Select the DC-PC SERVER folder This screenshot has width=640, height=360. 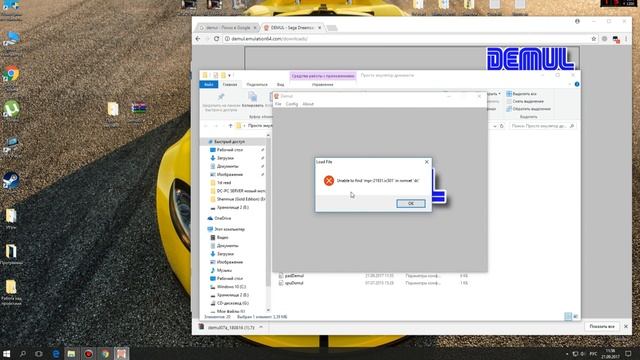(x=237, y=191)
